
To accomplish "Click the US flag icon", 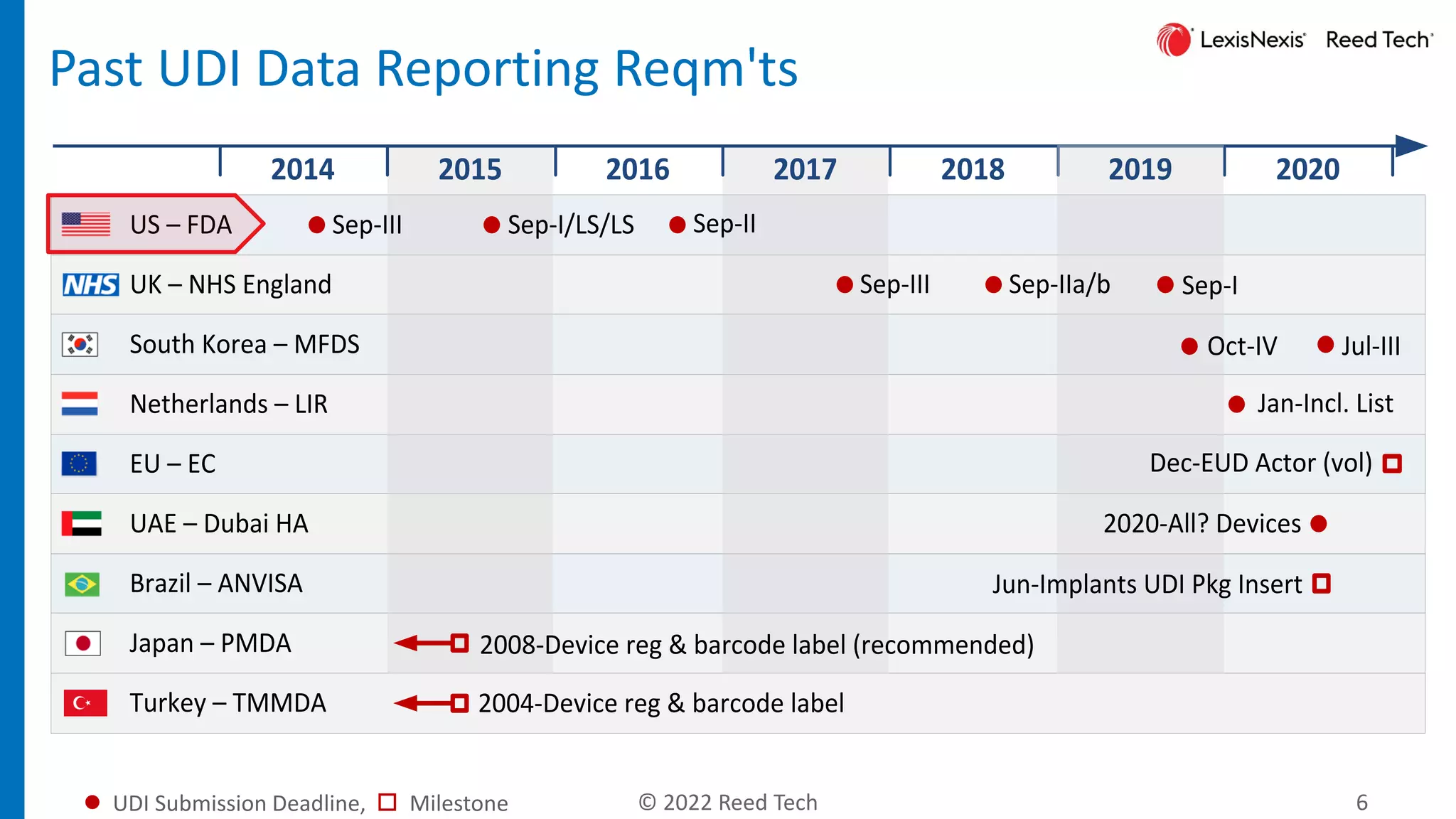I will coord(85,224).
